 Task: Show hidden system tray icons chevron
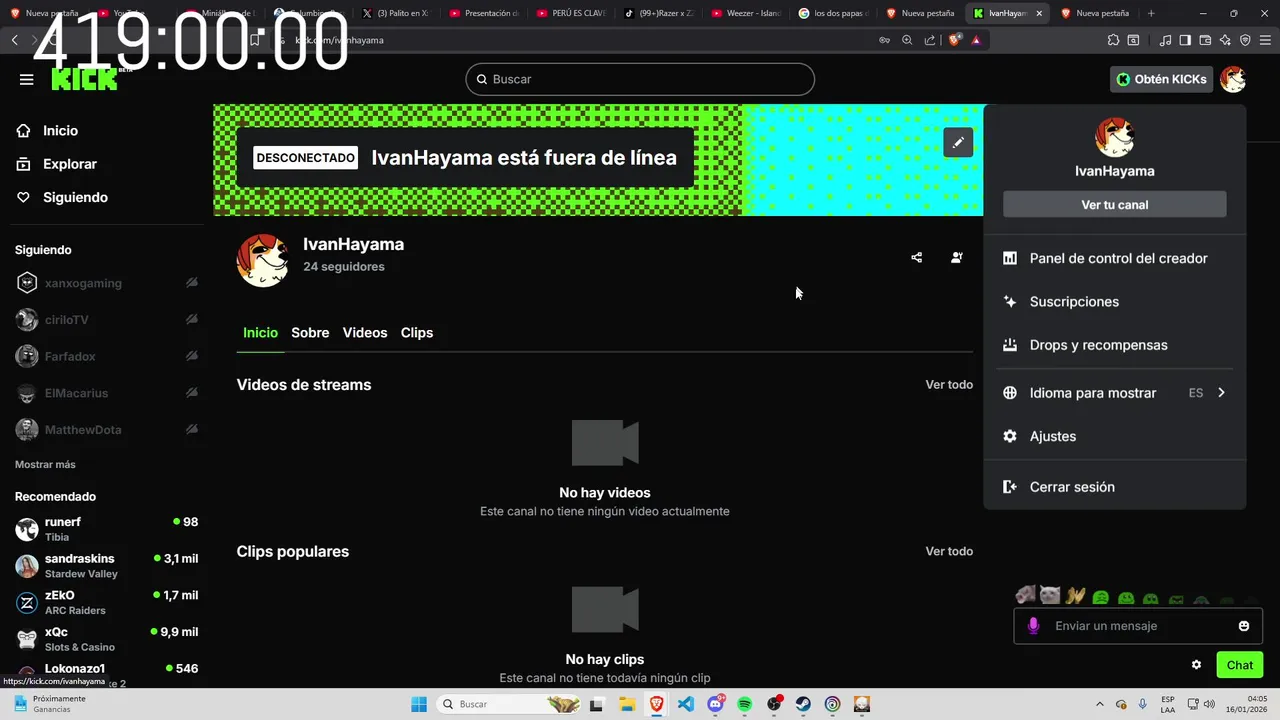point(1100,704)
